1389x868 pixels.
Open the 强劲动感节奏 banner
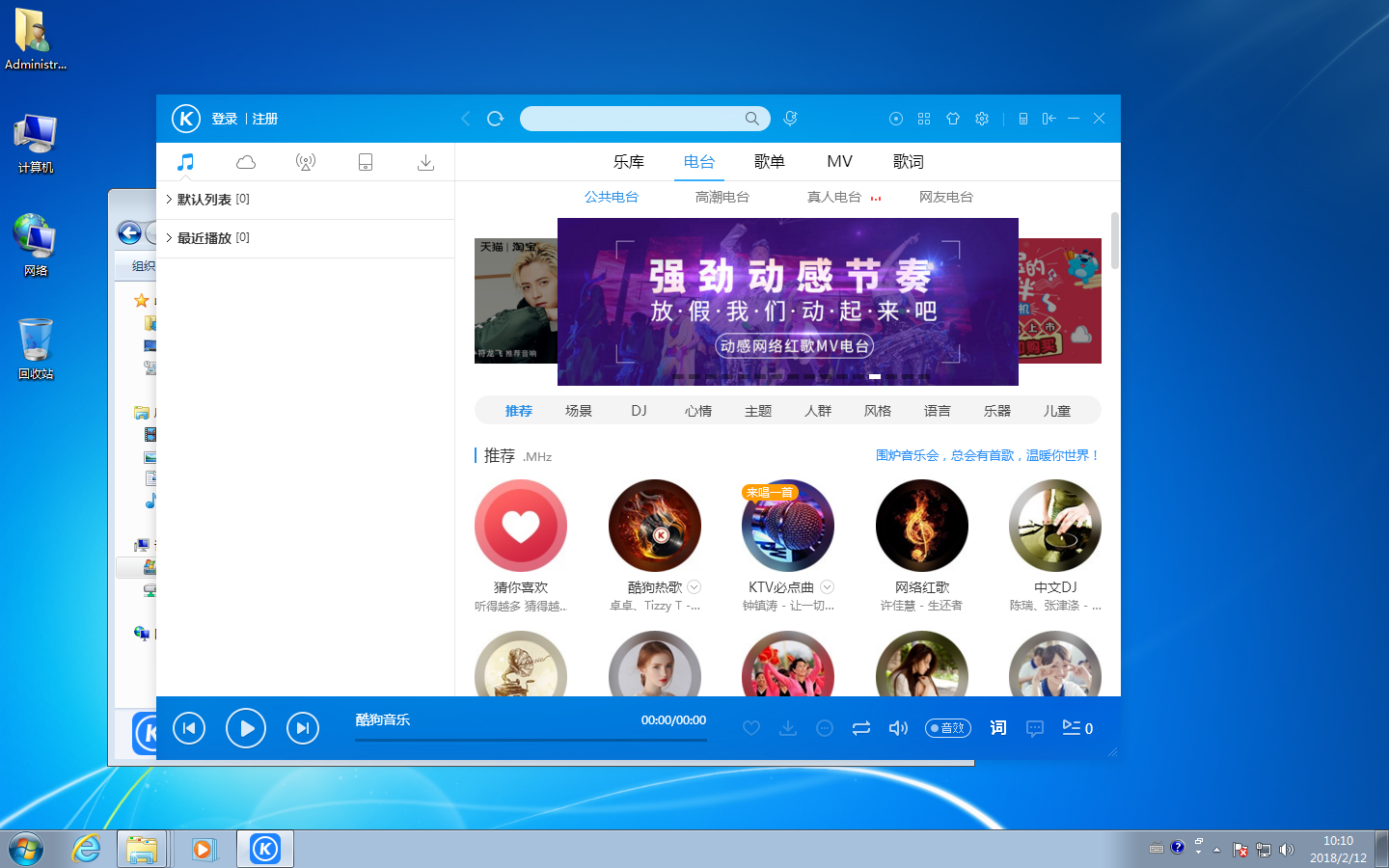788,302
